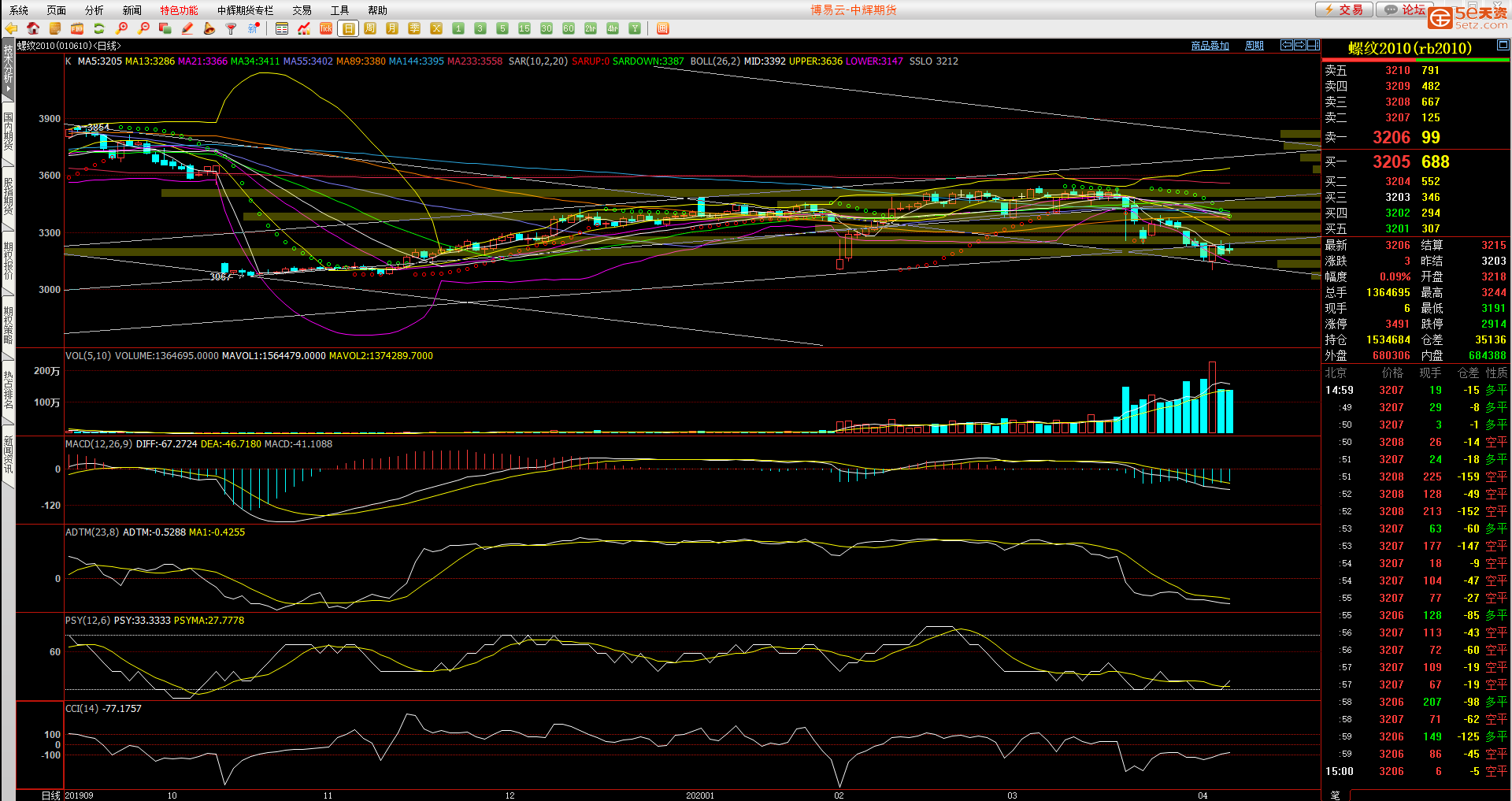This screenshot has width=1512, height=801.
Task: Select the 新闻资讯 side tab
Action: (8, 455)
